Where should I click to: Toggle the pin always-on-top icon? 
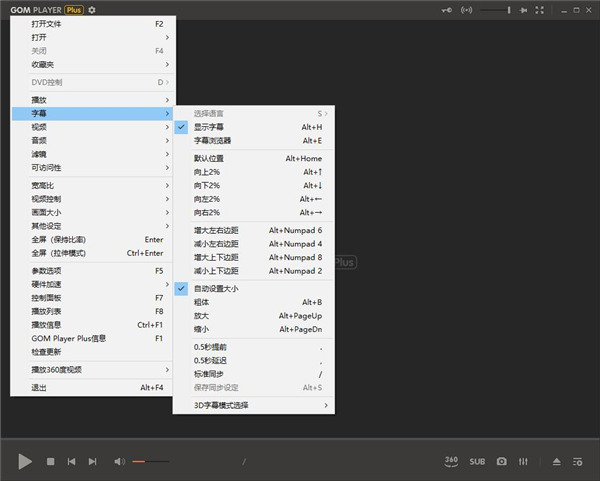click(523, 10)
